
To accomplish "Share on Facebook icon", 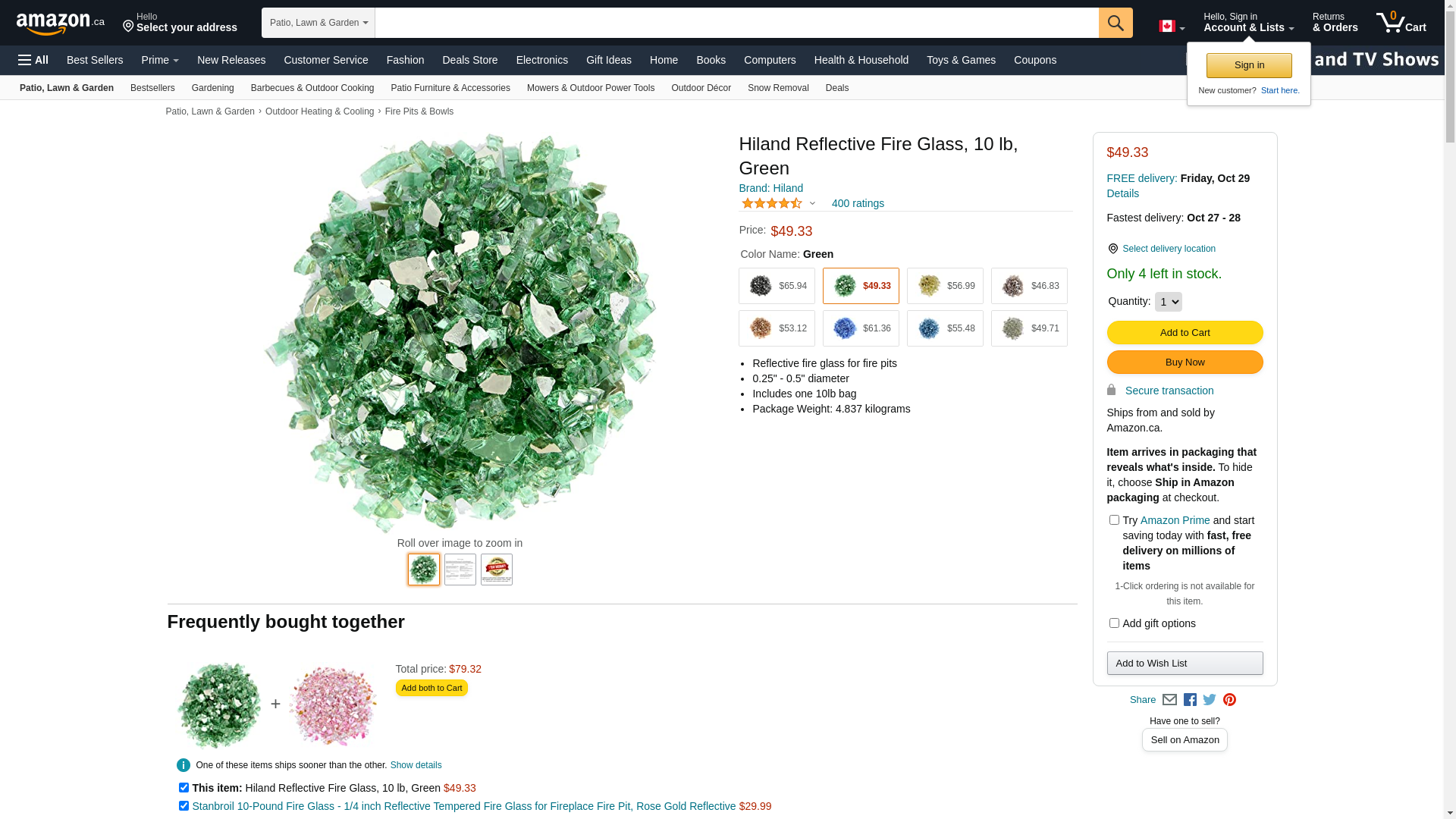I will click(x=1190, y=700).
